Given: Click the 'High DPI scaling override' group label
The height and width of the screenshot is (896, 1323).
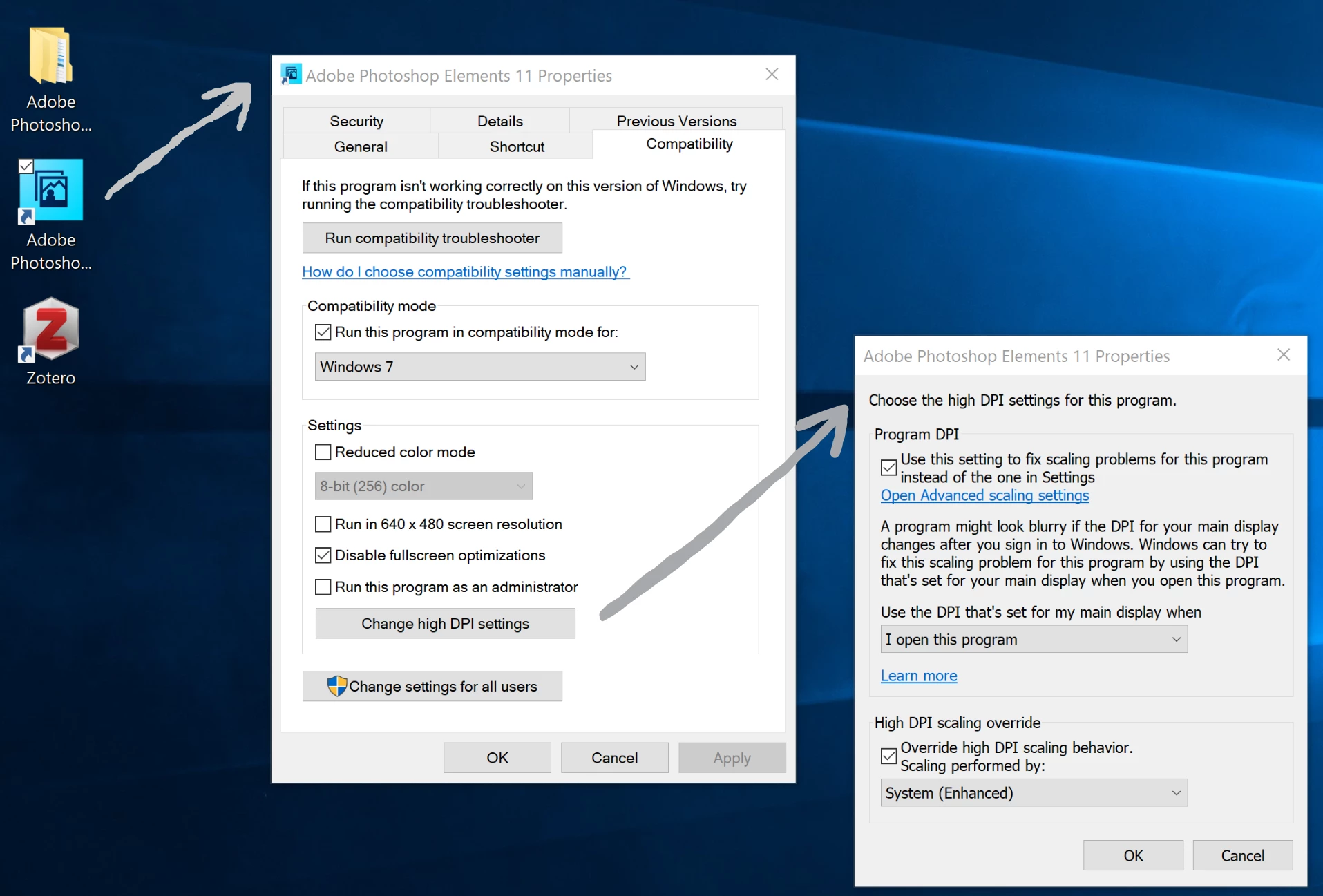Looking at the screenshot, I should pos(958,723).
